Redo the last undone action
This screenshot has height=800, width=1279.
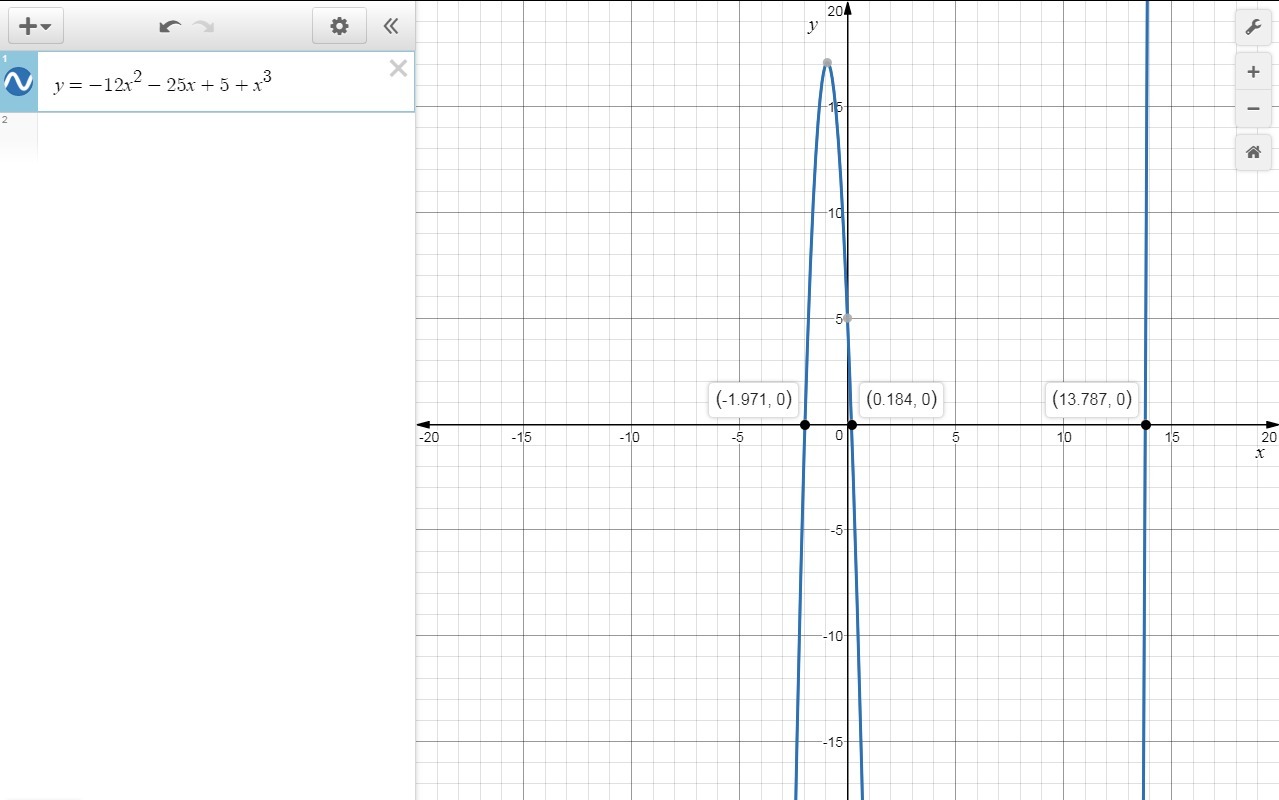click(x=204, y=26)
